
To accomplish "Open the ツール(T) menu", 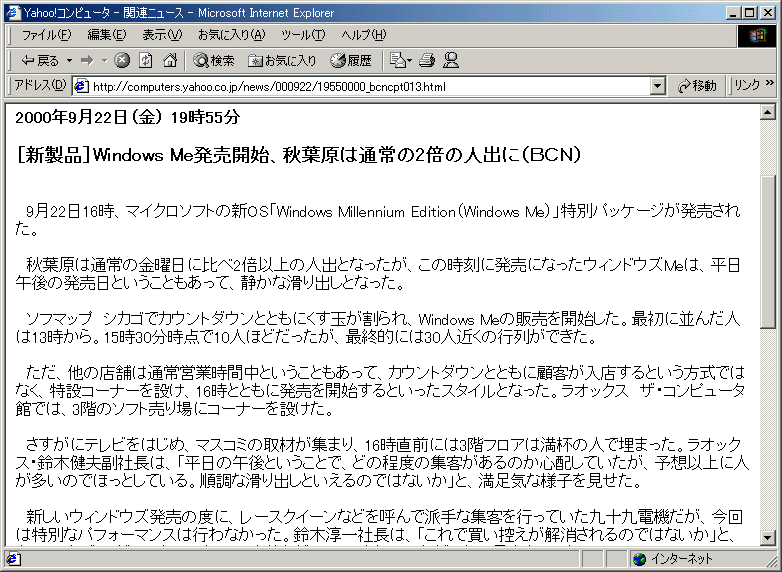I will [x=303, y=35].
